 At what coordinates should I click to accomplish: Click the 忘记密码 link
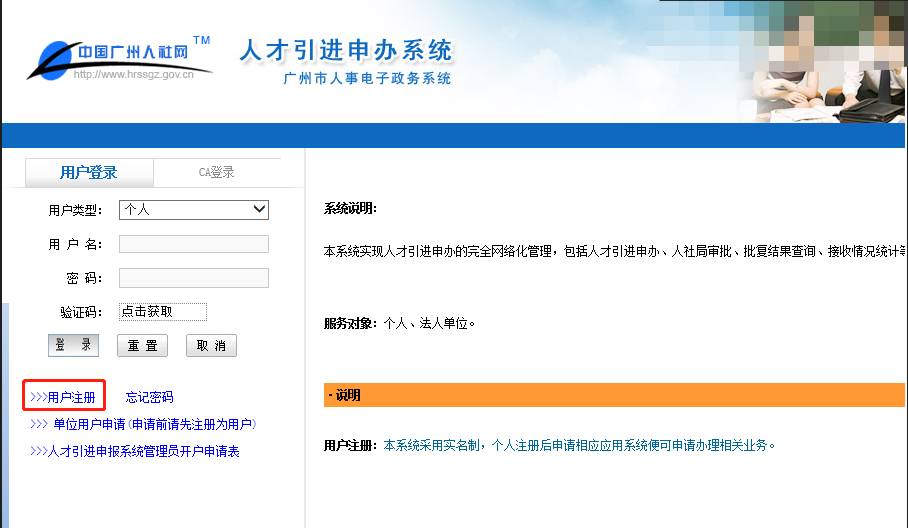(x=149, y=397)
